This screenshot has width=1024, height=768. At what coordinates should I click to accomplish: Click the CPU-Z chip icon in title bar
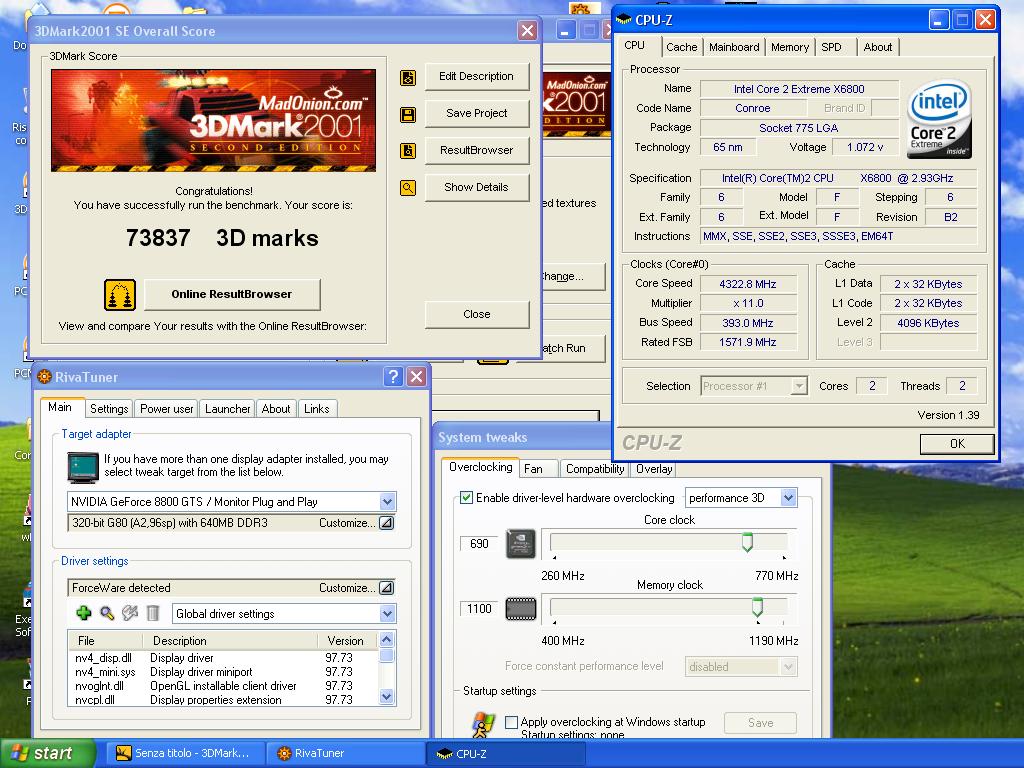(624, 20)
